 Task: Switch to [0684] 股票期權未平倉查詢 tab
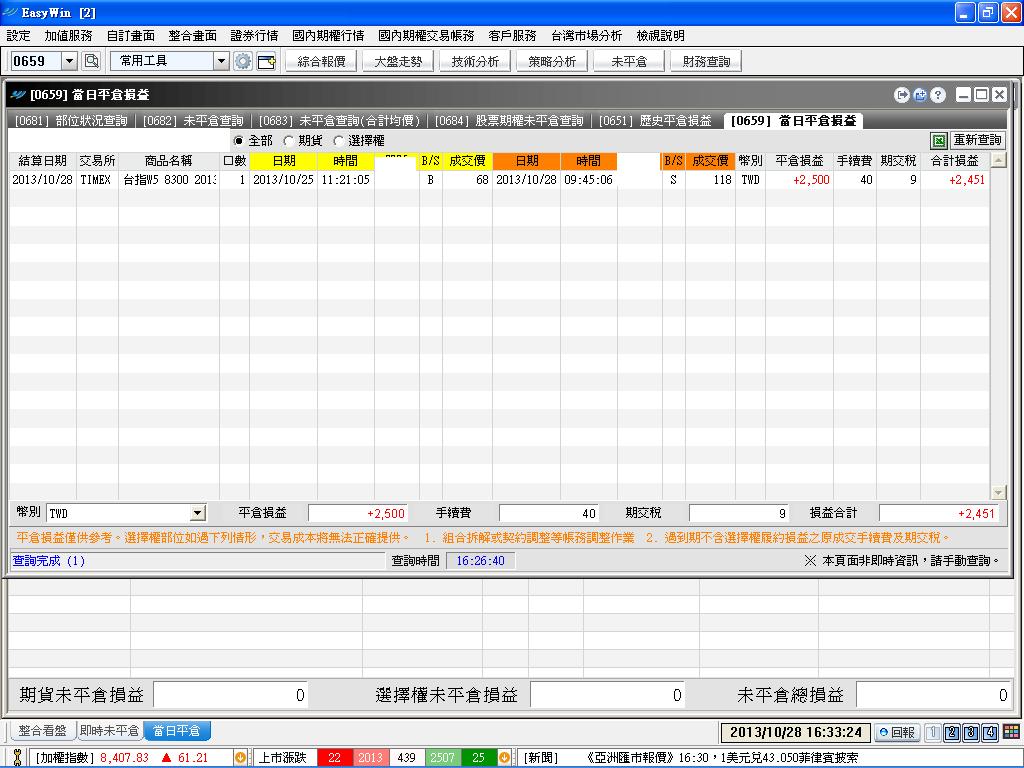(x=509, y=121)
